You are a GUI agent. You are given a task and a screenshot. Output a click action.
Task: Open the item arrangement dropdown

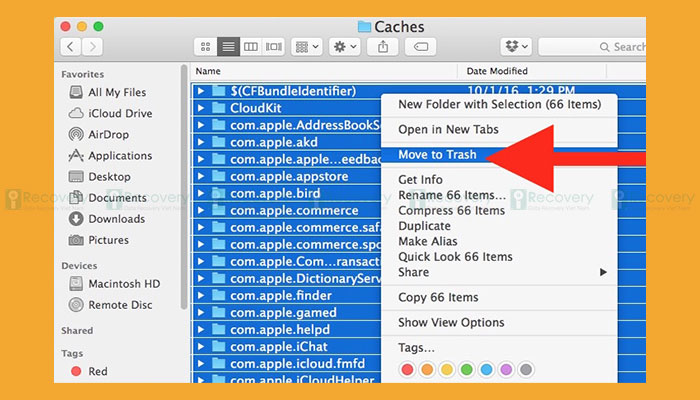pyautogui.click(x=307, y=47)
